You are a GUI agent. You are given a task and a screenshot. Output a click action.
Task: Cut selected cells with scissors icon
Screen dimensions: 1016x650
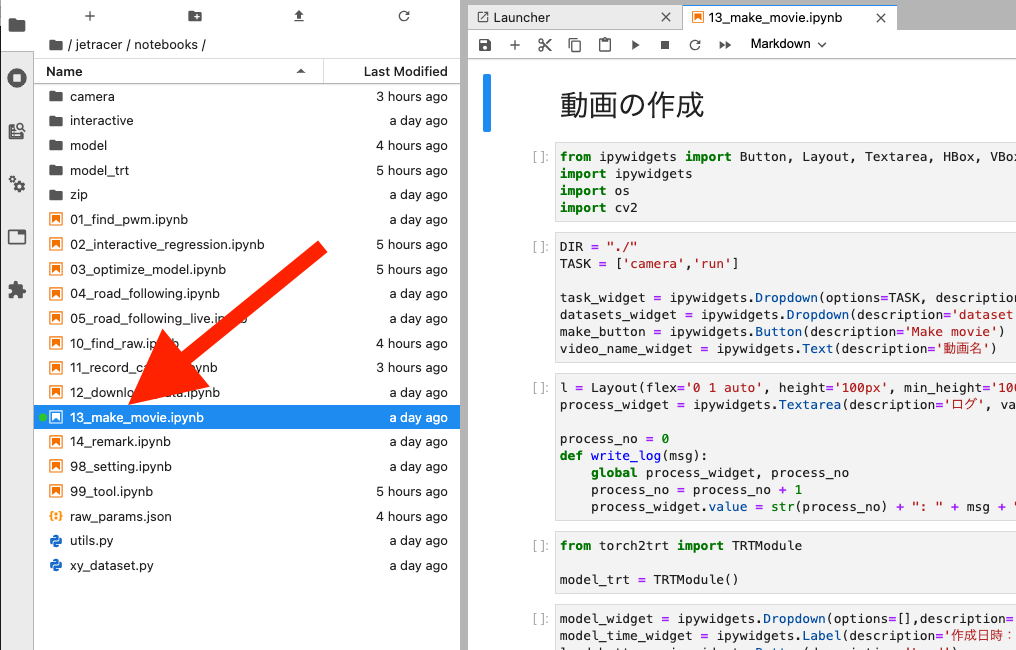(544, 45)
